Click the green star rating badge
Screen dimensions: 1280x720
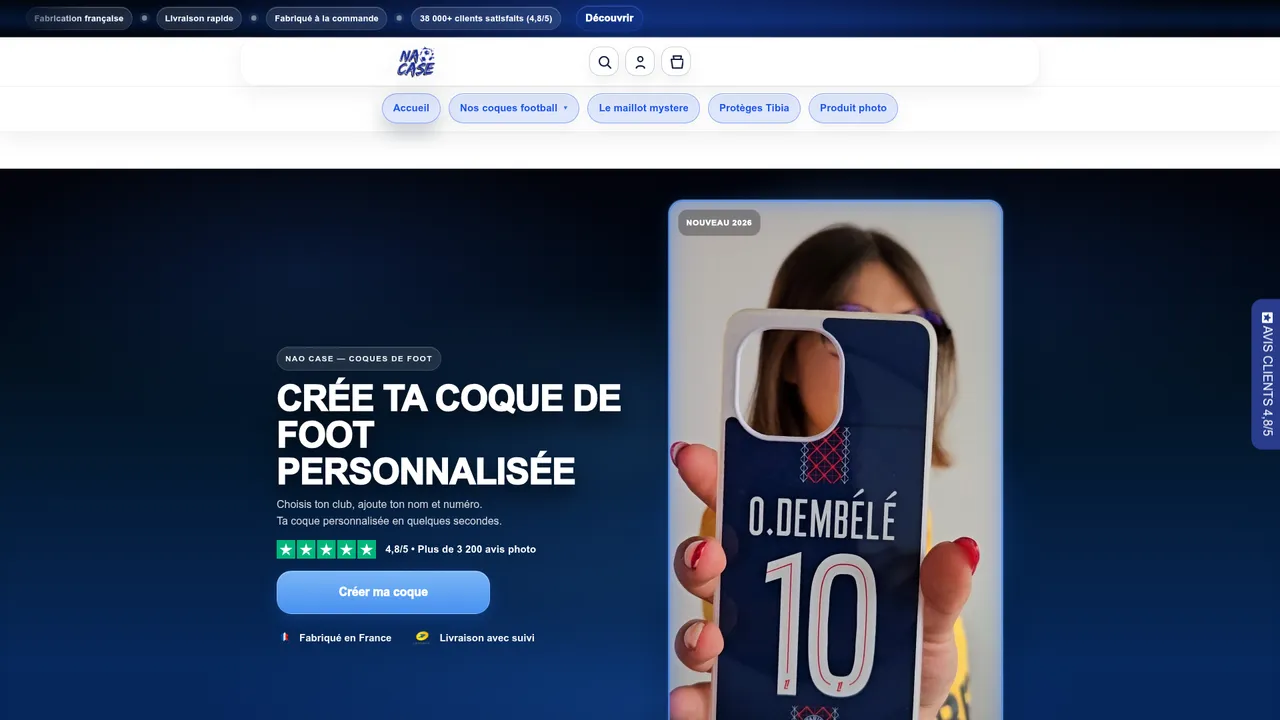(x=326, y=549)
